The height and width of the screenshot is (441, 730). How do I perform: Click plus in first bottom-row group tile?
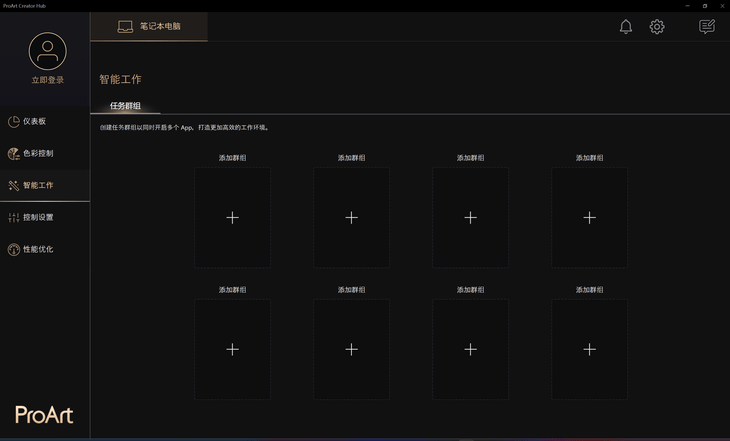pos(232,349)
